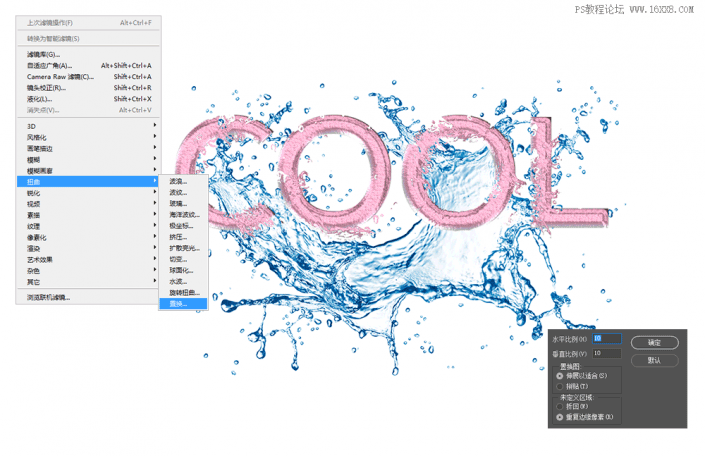
Task: Expand the 模糊画廊 submenu
Action: point(89,170)
